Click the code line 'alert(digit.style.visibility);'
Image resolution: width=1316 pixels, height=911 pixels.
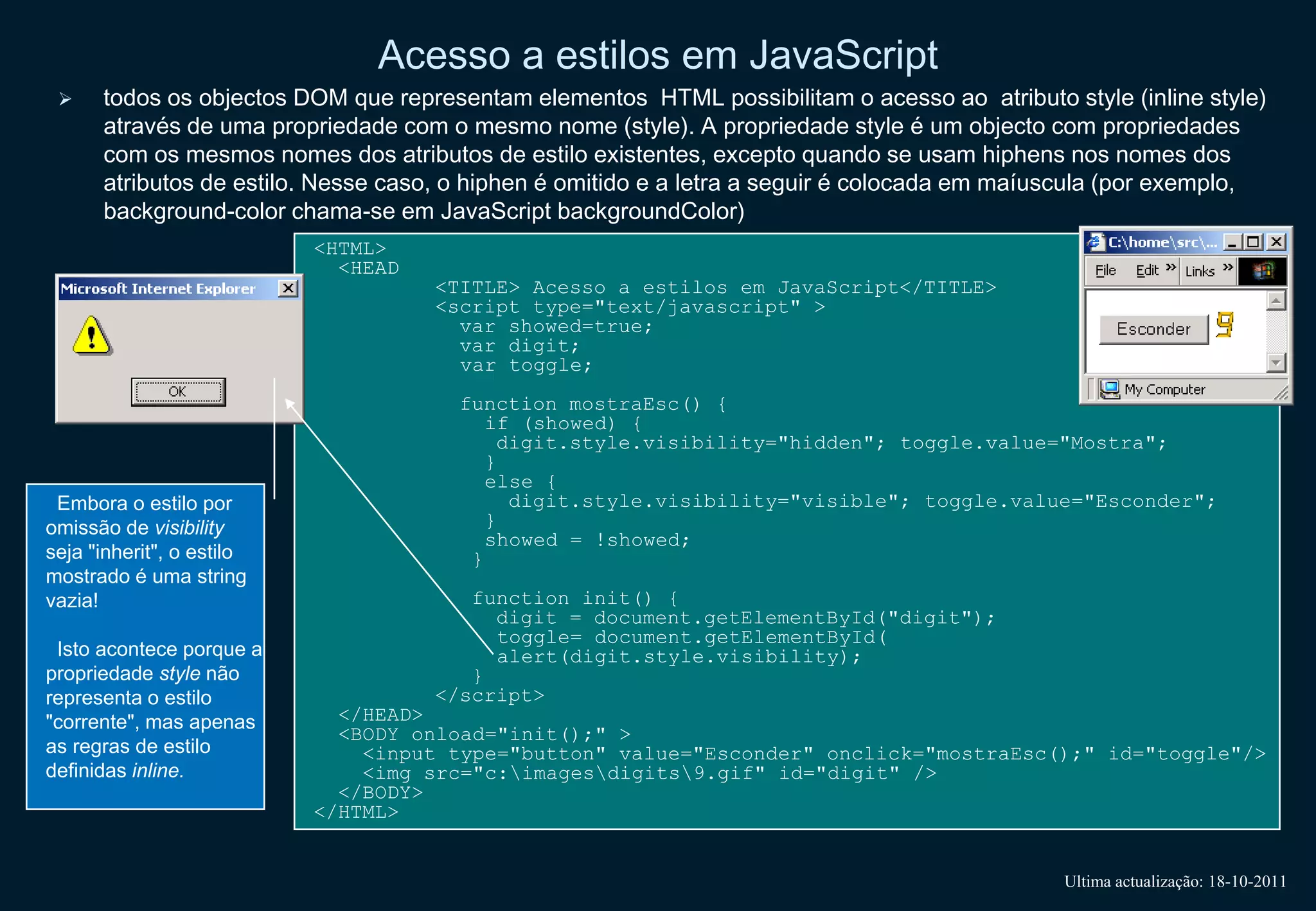click(679, 657)
